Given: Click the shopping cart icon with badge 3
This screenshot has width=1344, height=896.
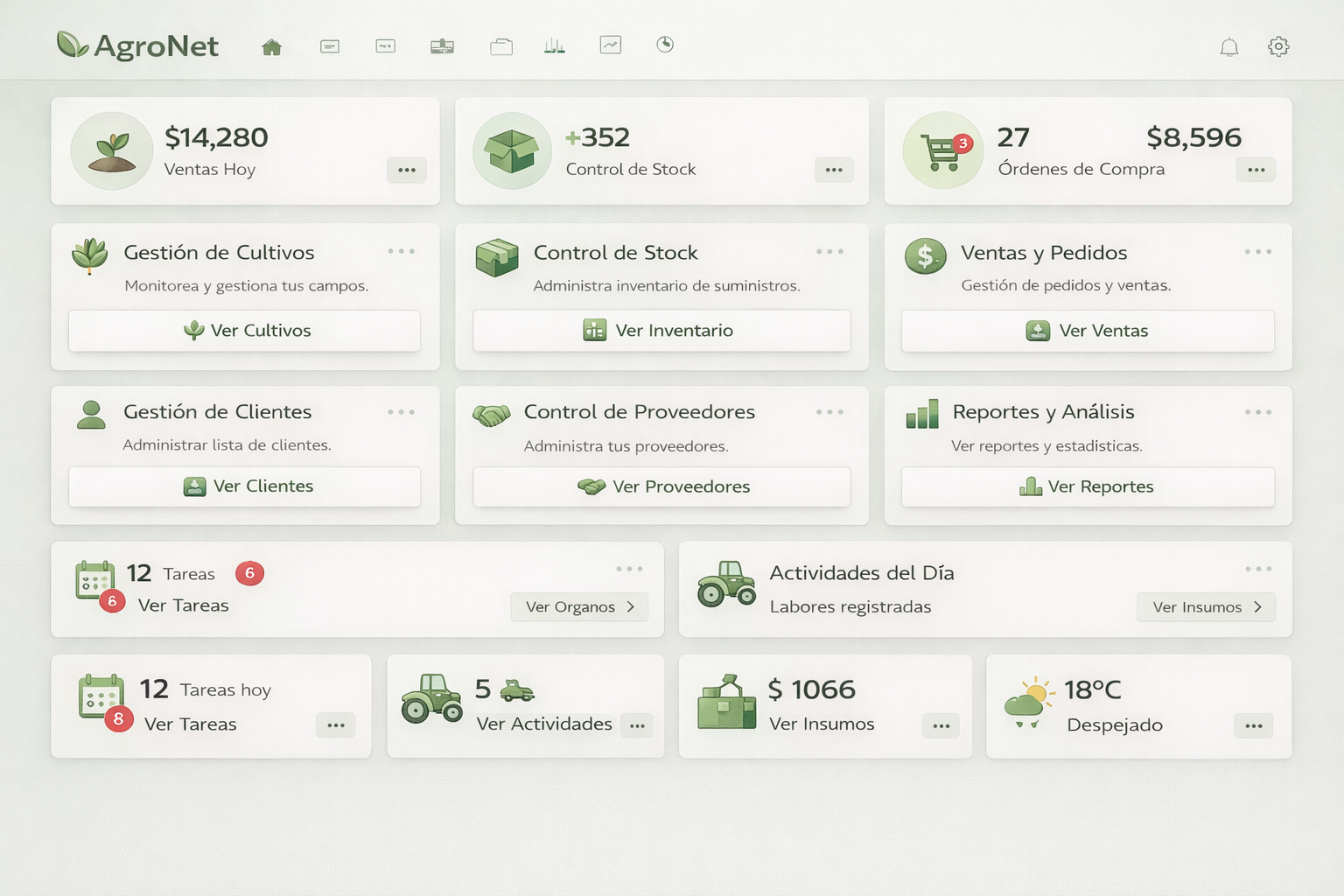Looking at the screenshot, I should click(x=943, y=151).
